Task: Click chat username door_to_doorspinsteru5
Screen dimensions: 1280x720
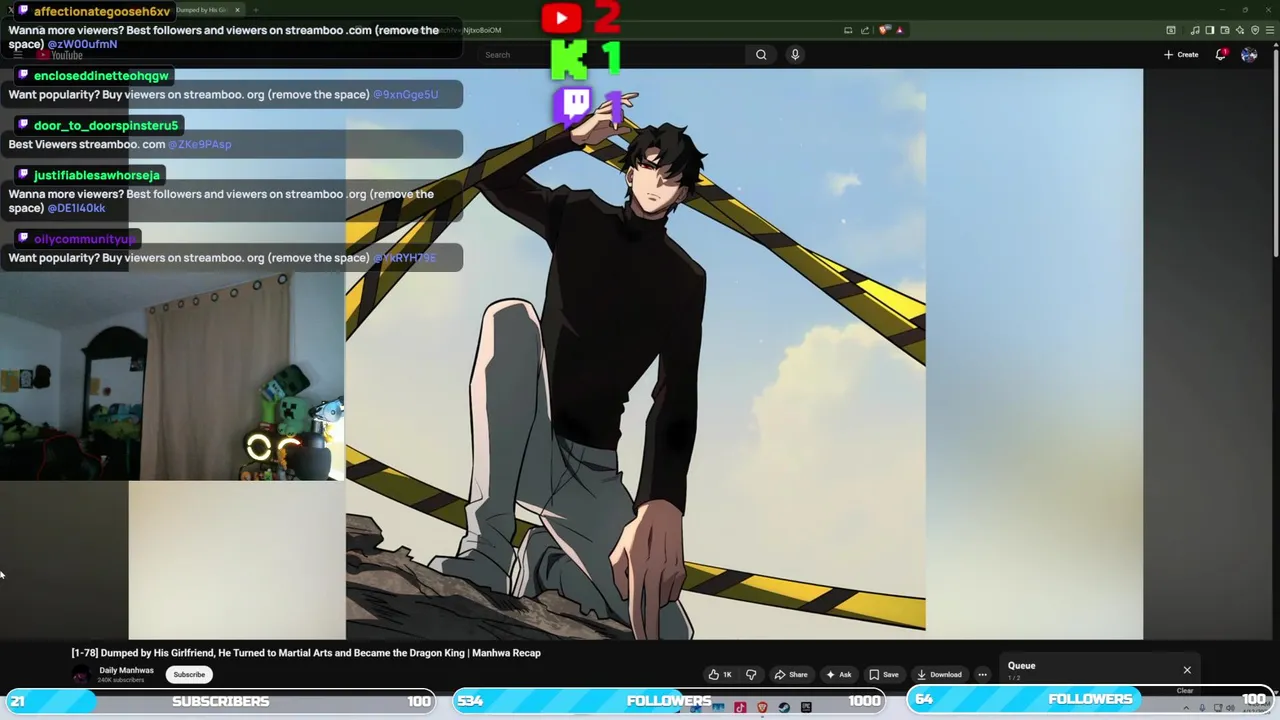Action: pyautogui.click(x=105, y=125)
